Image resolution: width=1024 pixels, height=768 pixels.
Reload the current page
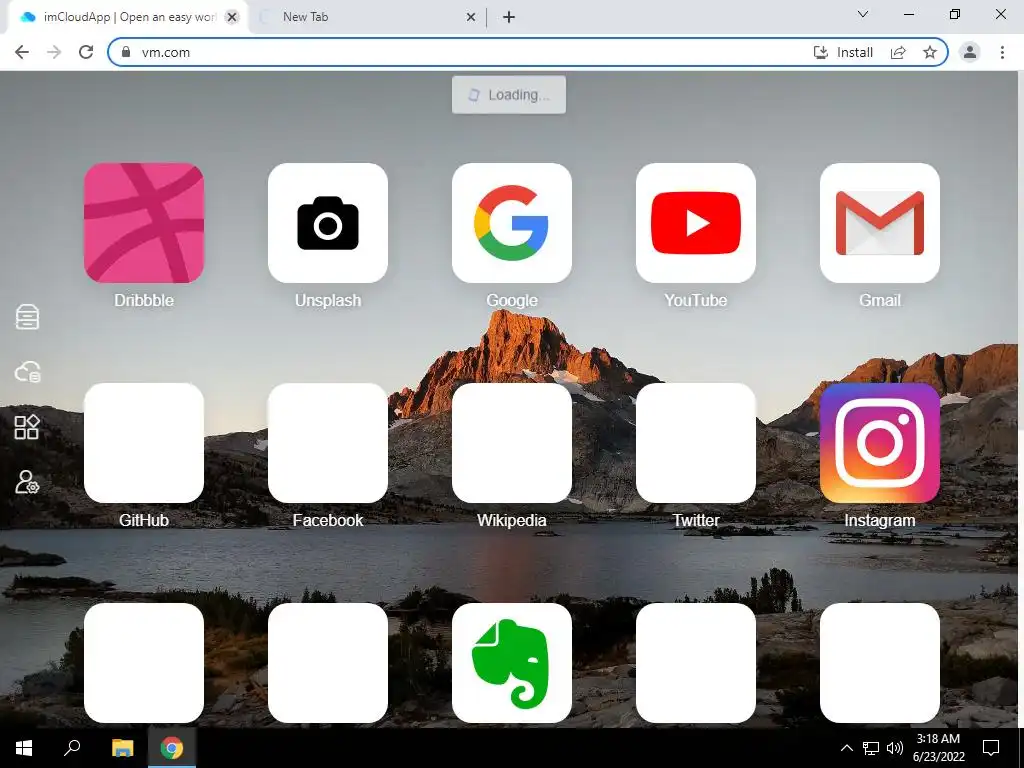point(86,52)
